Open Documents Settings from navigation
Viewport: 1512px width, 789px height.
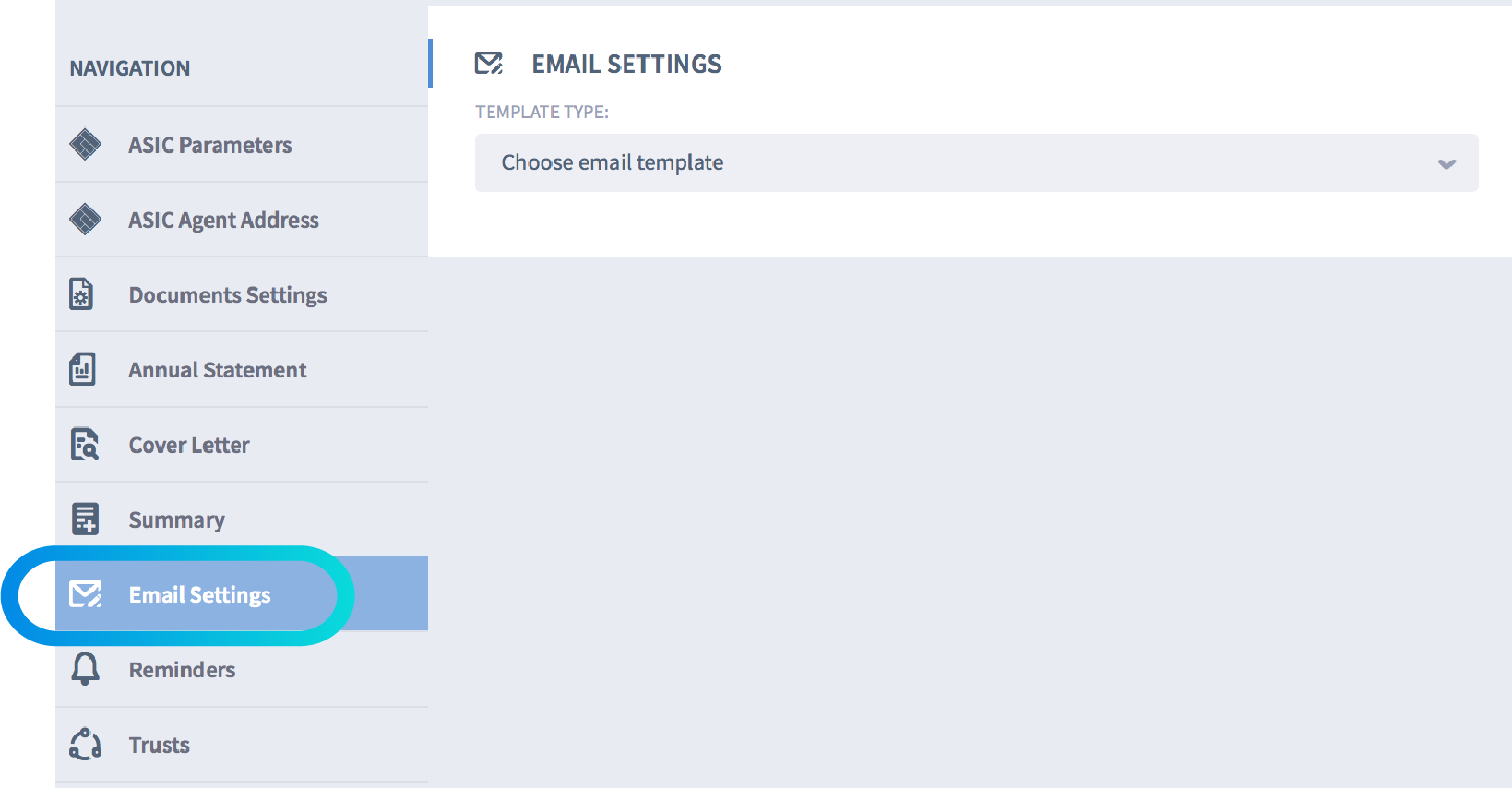pos(228,294)
